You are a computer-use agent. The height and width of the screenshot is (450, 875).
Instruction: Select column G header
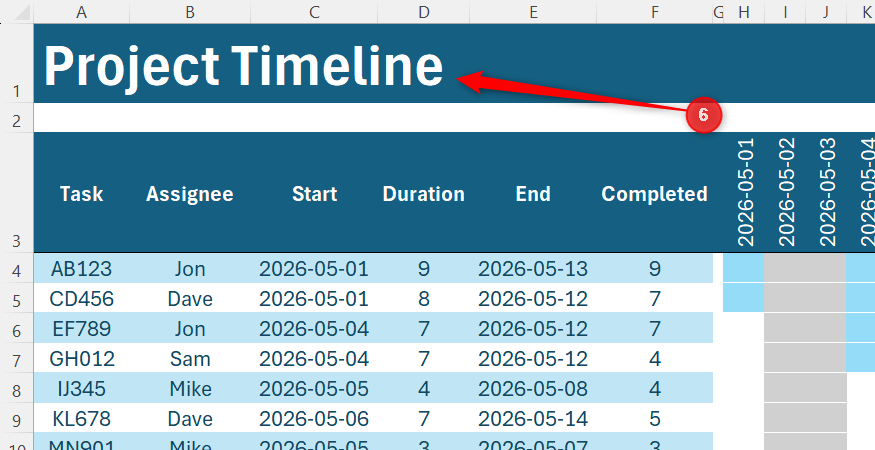pyautogui.click(x=718, y=12)
